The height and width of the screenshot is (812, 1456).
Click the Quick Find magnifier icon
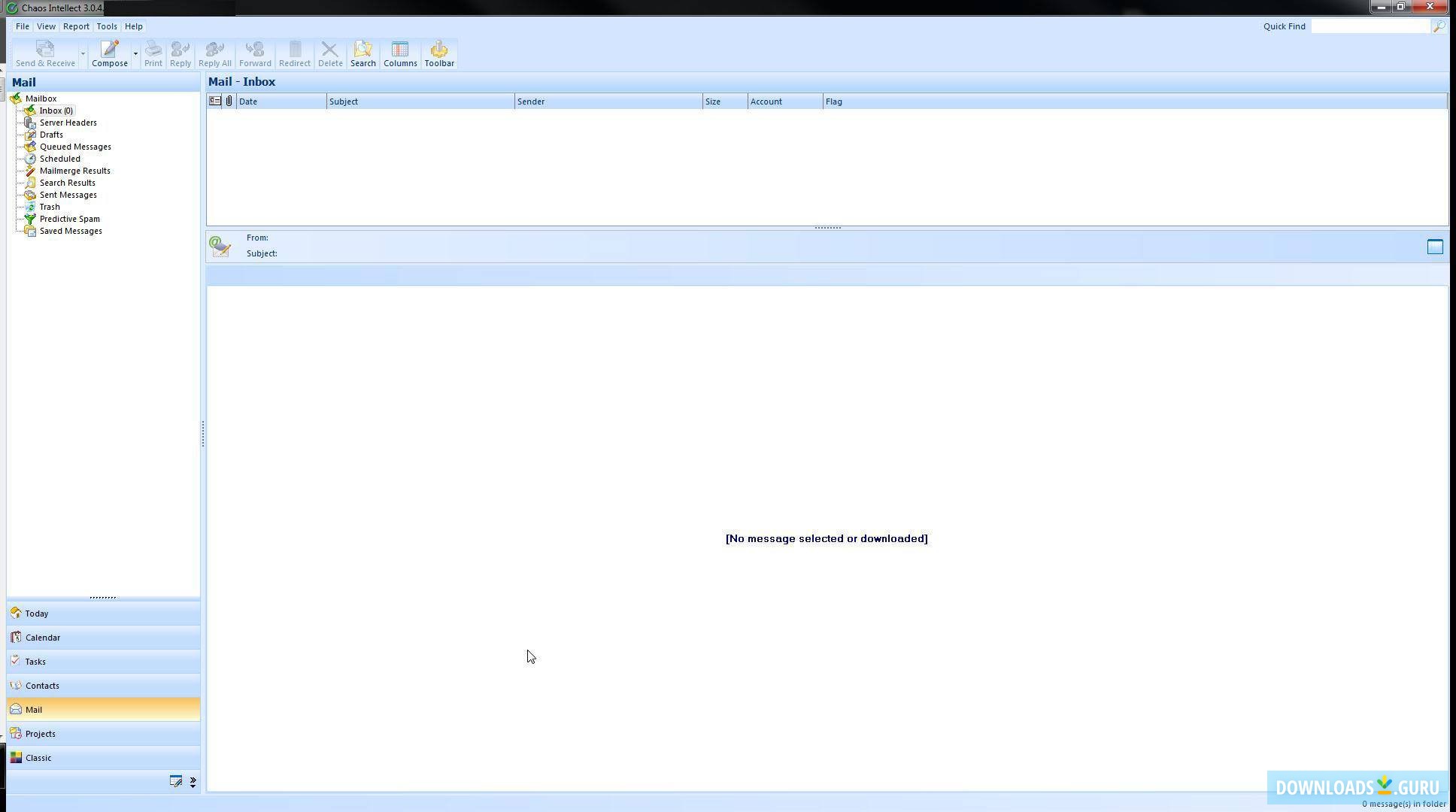[x=1439, y=26]
